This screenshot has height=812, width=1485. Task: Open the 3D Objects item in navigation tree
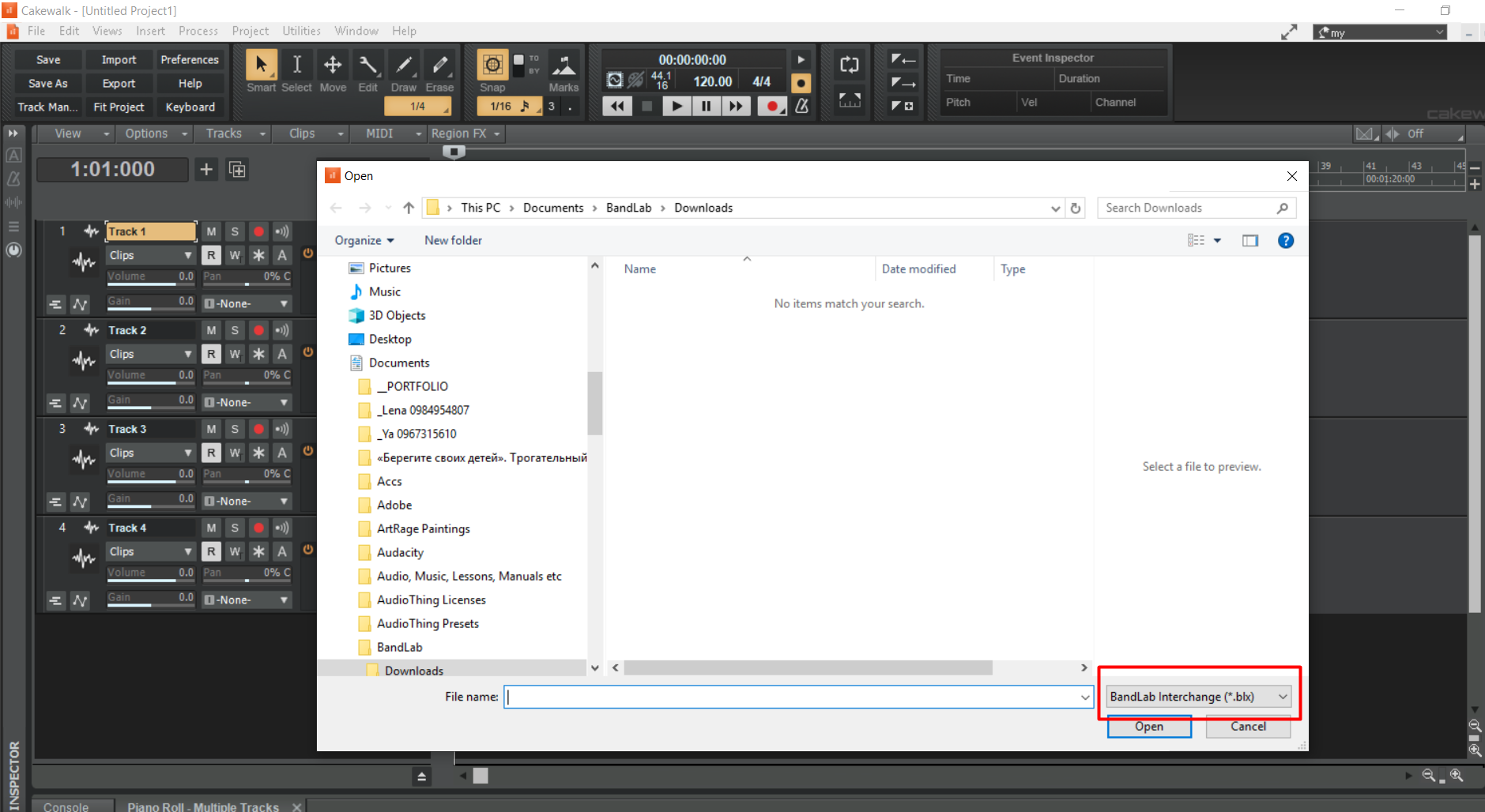[x=397, y=315]
